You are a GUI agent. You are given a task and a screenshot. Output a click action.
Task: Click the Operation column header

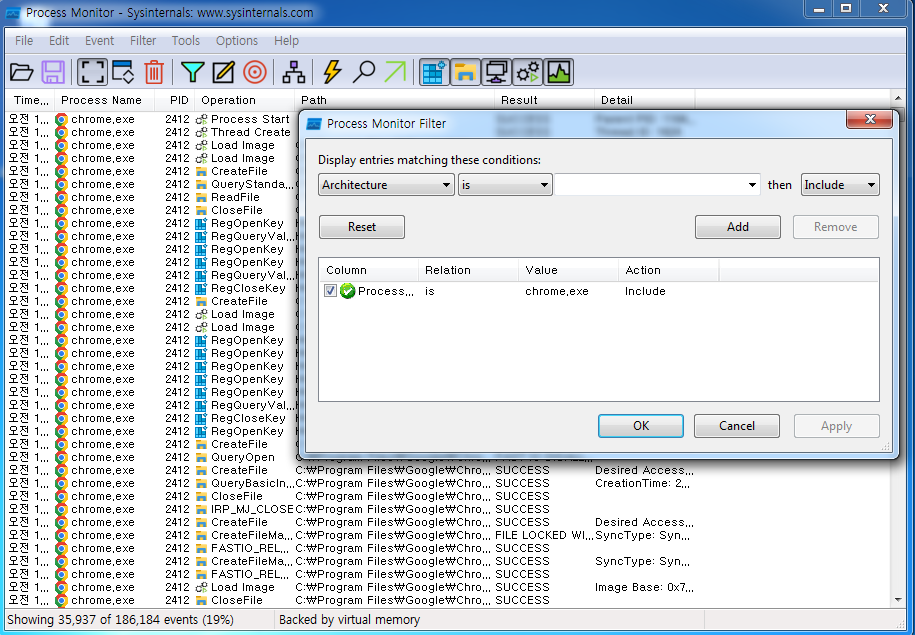[245, 100]
